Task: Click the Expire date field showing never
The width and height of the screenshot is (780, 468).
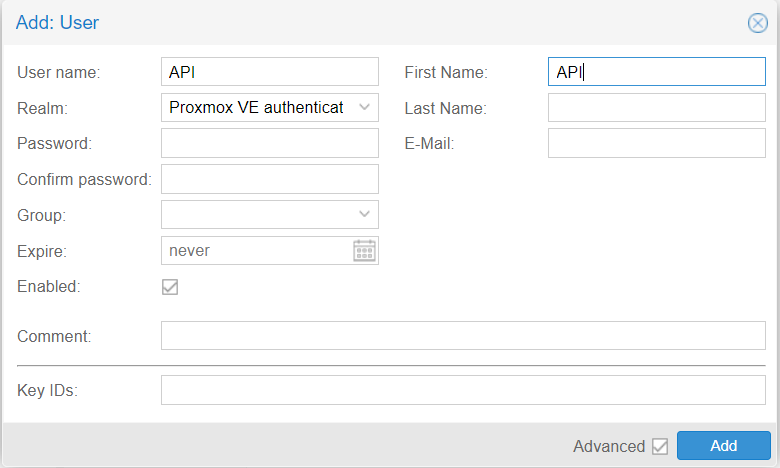Action: click(x=257, y=251)
